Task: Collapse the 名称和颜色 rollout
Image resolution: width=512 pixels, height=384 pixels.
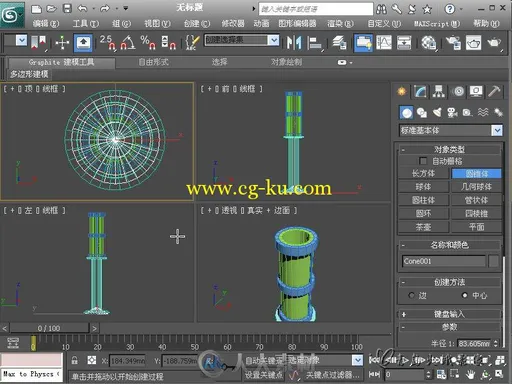Action: point(449,245)
